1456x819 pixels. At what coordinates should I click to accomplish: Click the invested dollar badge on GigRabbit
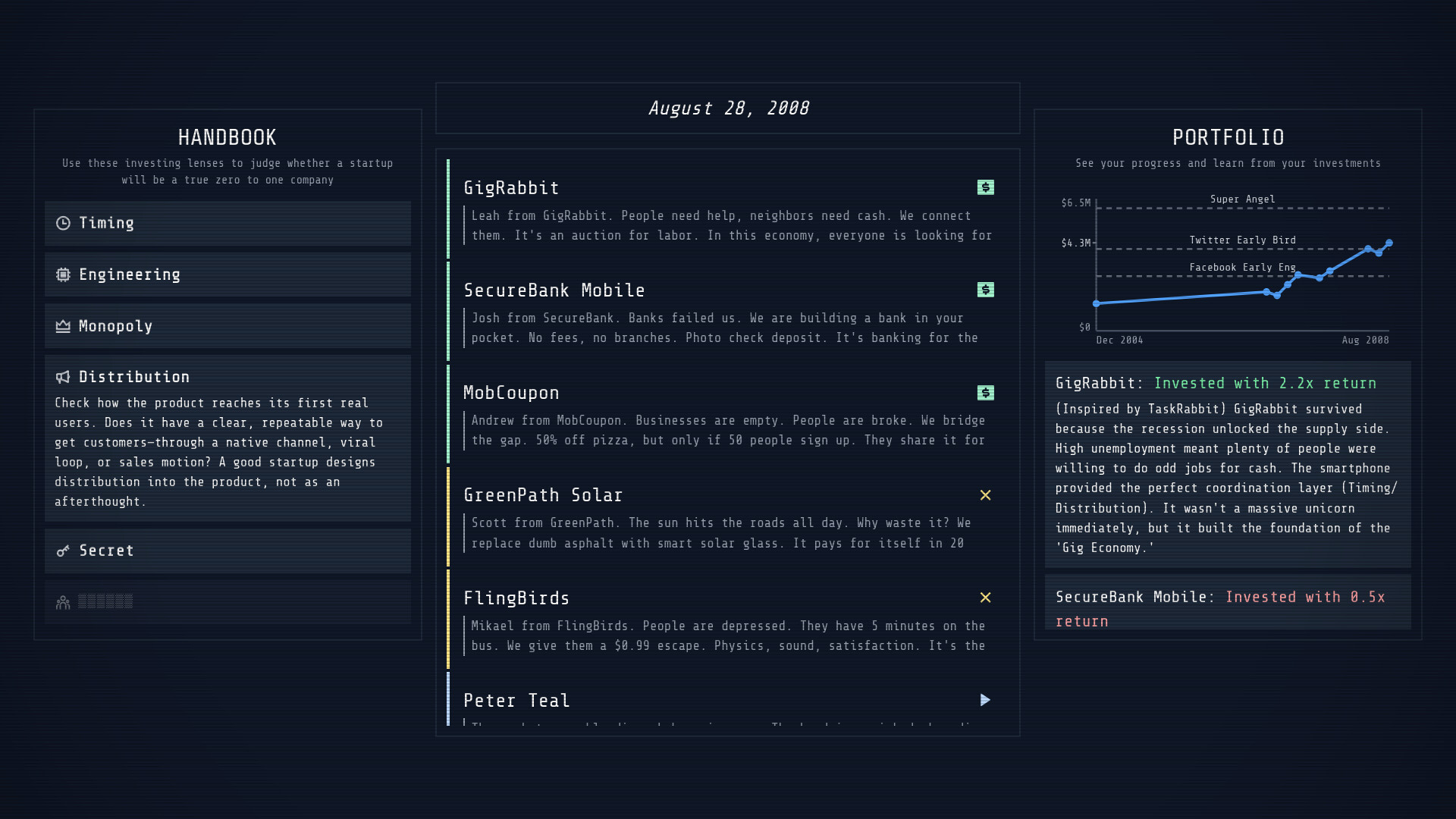point(985,187)
